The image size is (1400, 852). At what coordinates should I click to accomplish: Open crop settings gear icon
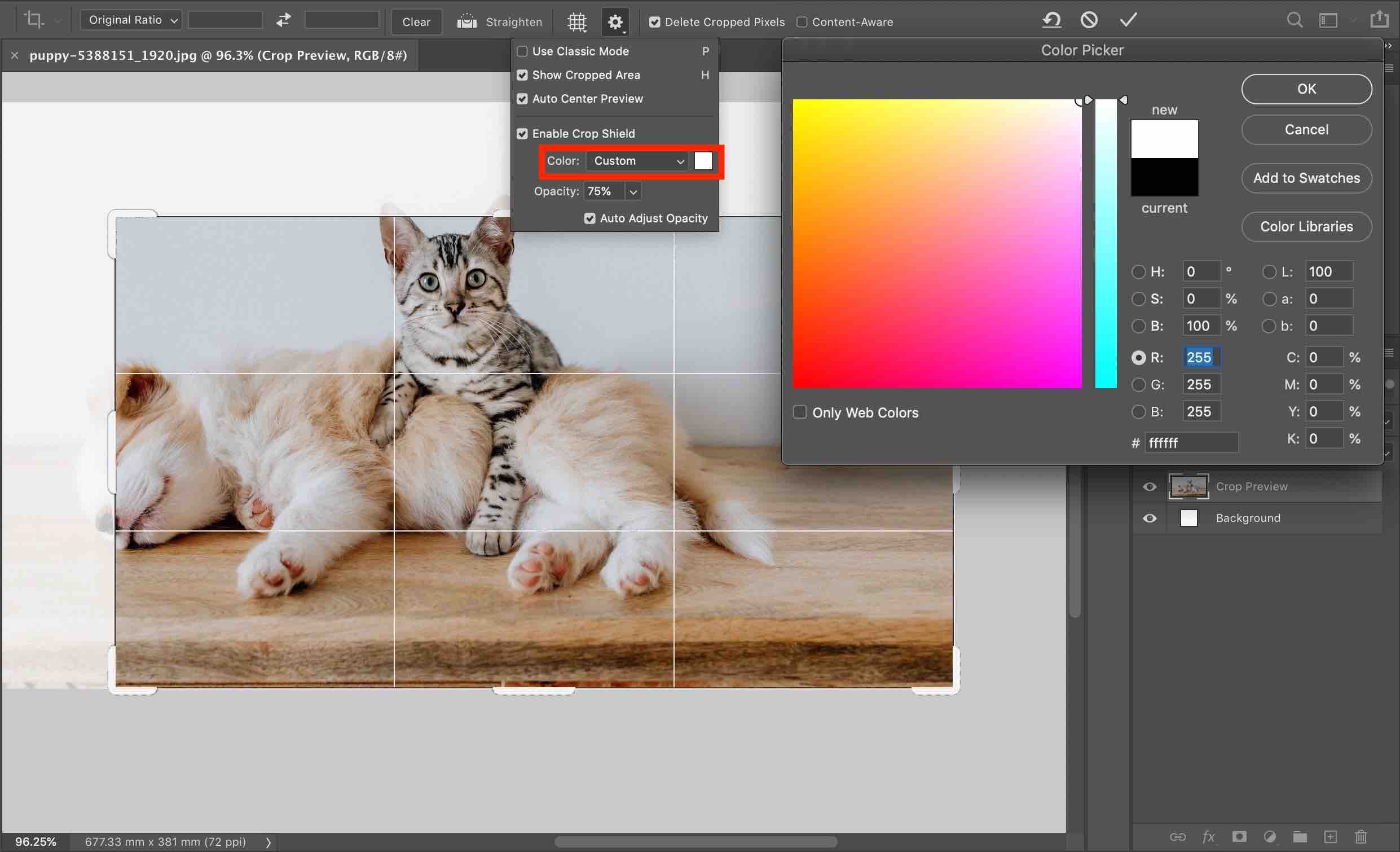(615, 21)
